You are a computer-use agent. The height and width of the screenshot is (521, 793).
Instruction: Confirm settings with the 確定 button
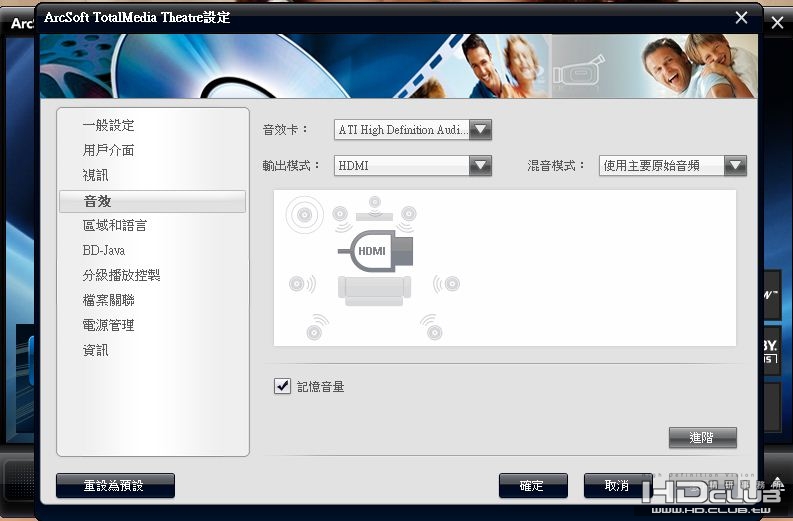[x=533, y=486]
